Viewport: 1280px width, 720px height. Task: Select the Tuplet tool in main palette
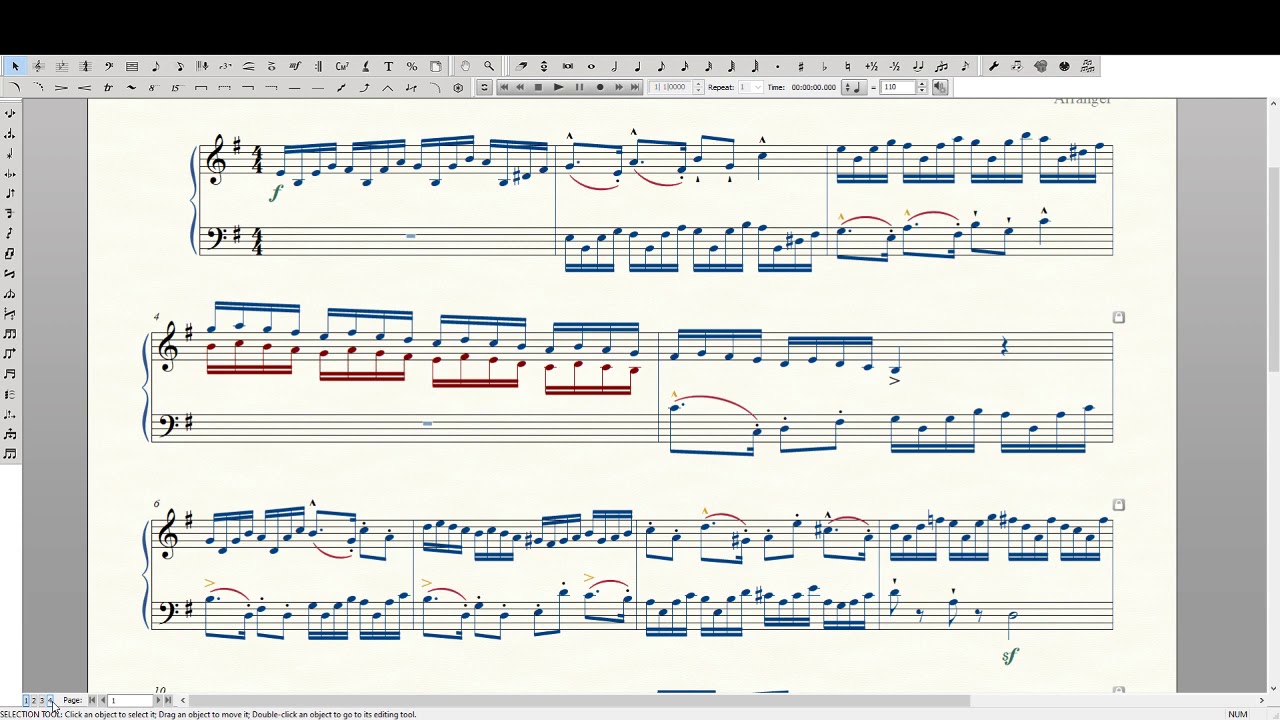point(225,66)
